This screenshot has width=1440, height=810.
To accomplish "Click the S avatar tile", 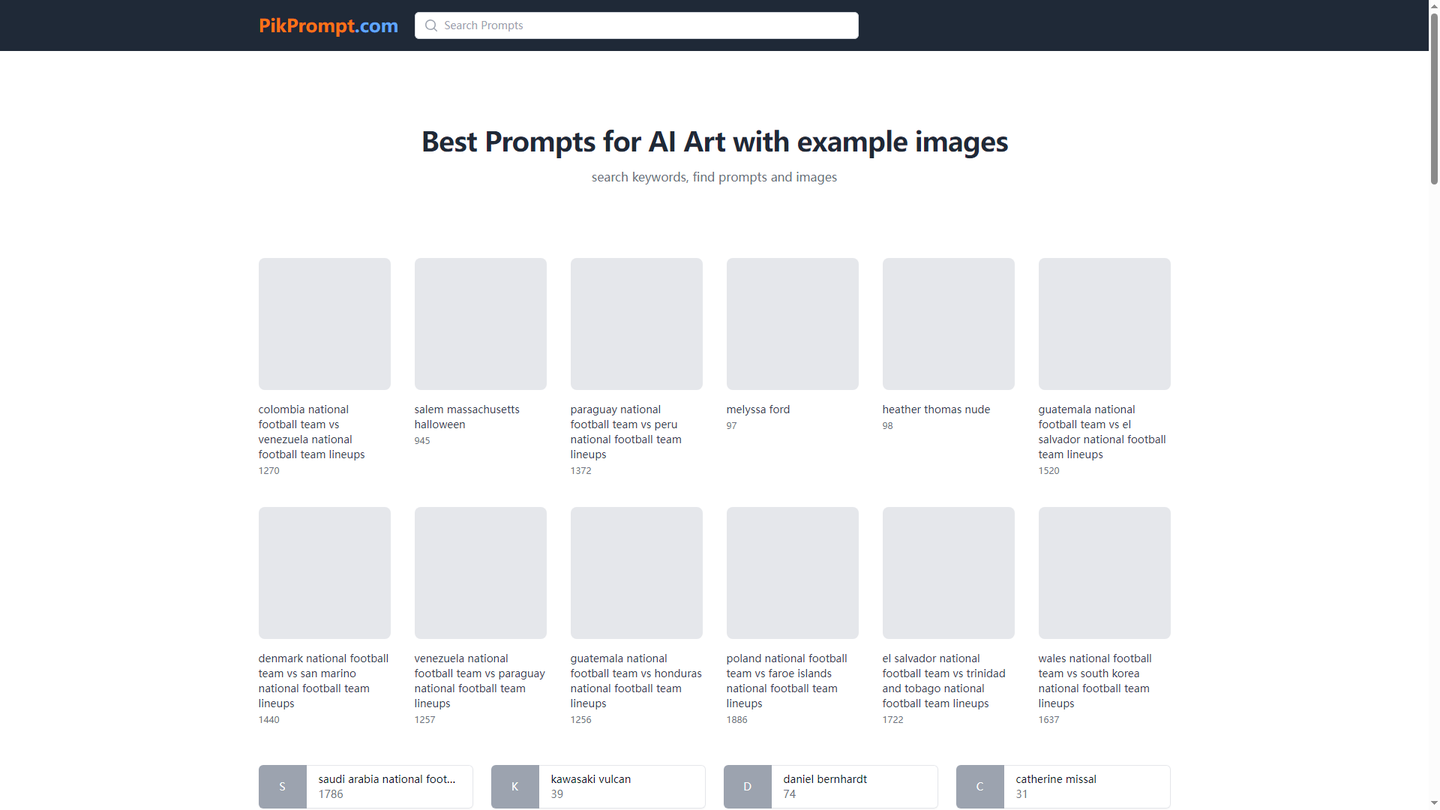I will [x=283, y=787].
